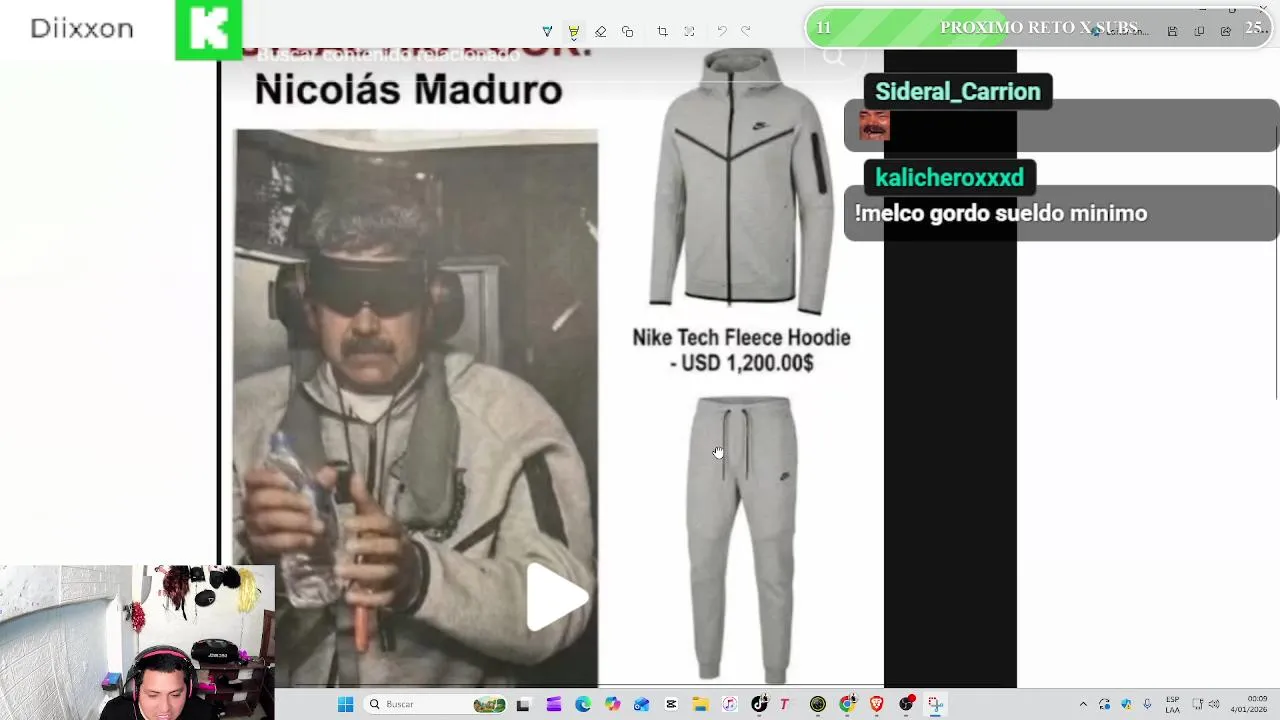Open the clock and date panel
Image resolution: width=1280 pixels, height=720 pixels.
(1249, 704)
